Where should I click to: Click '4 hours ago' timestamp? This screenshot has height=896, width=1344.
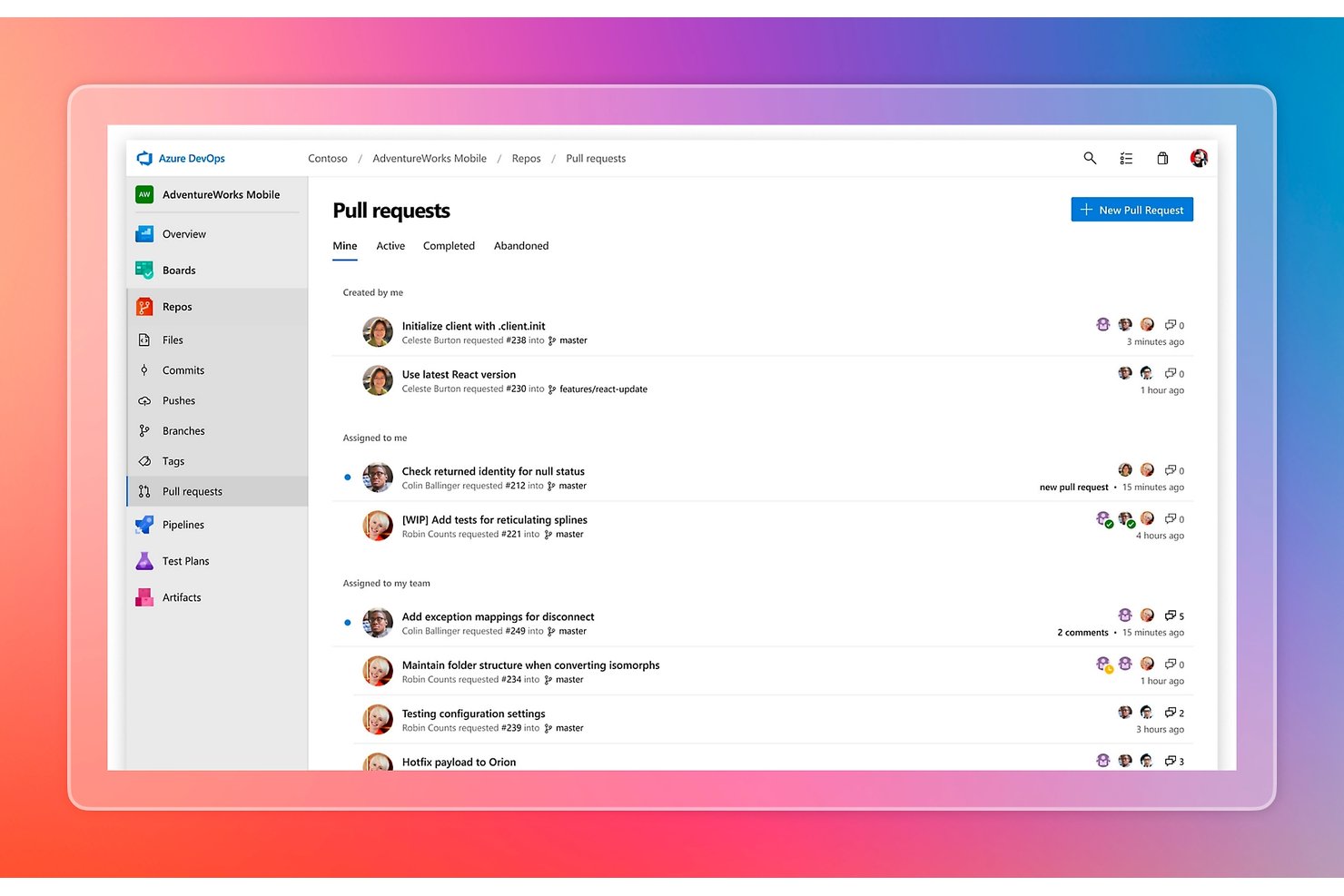1160,536
